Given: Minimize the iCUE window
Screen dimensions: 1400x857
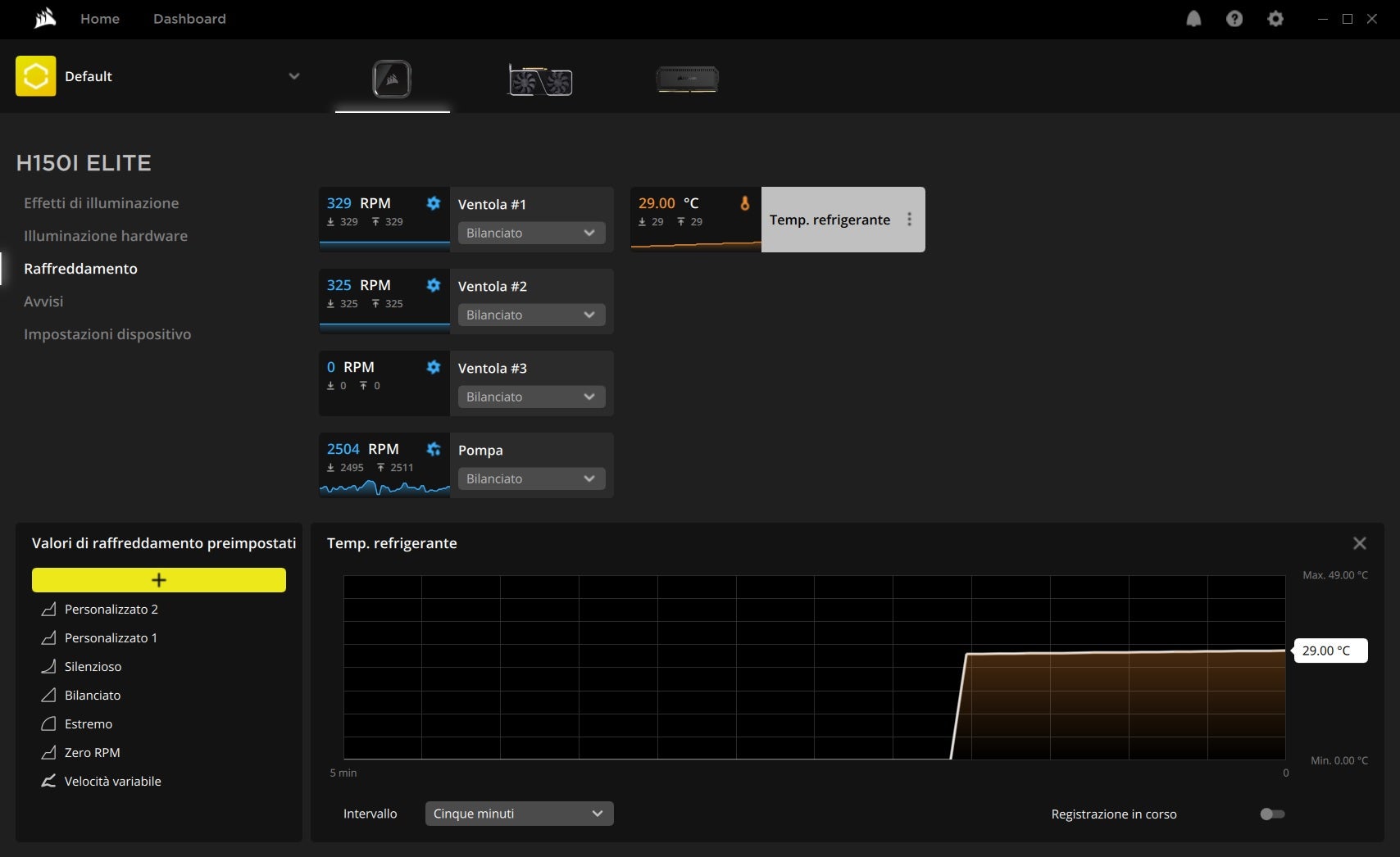Looking at the screenshot, I should click(x=1322, y=19).
